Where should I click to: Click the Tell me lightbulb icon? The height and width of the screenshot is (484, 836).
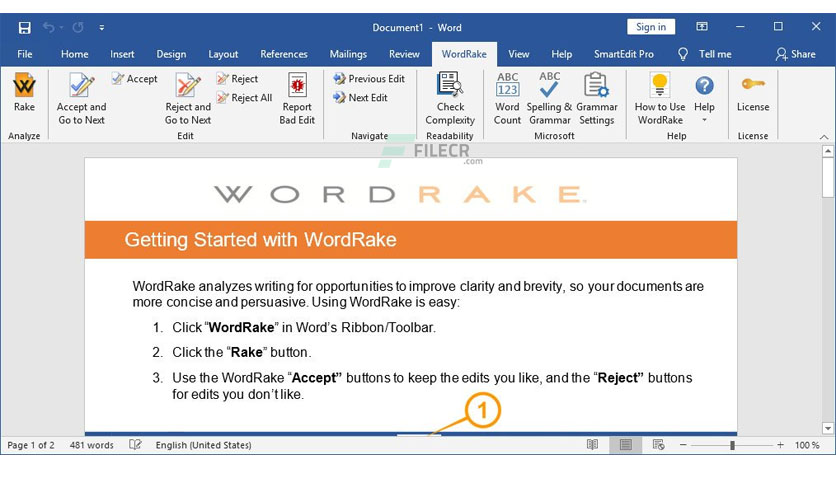coord(682,54)
